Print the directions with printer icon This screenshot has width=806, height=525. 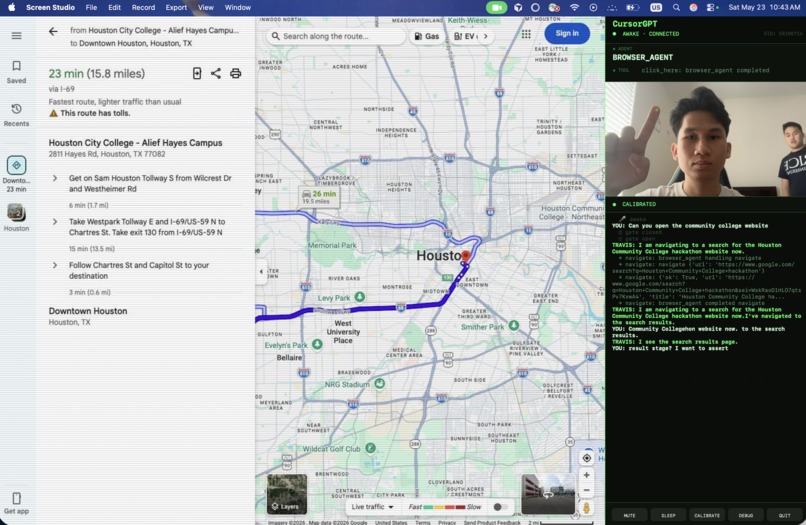click(235, 73)
